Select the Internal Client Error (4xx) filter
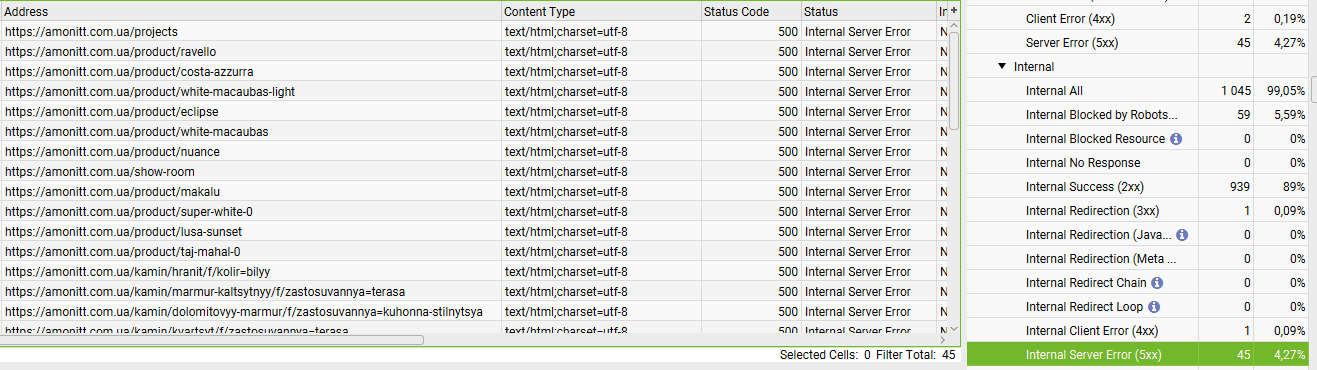The image size is (1317, 370). [1137, 331]
